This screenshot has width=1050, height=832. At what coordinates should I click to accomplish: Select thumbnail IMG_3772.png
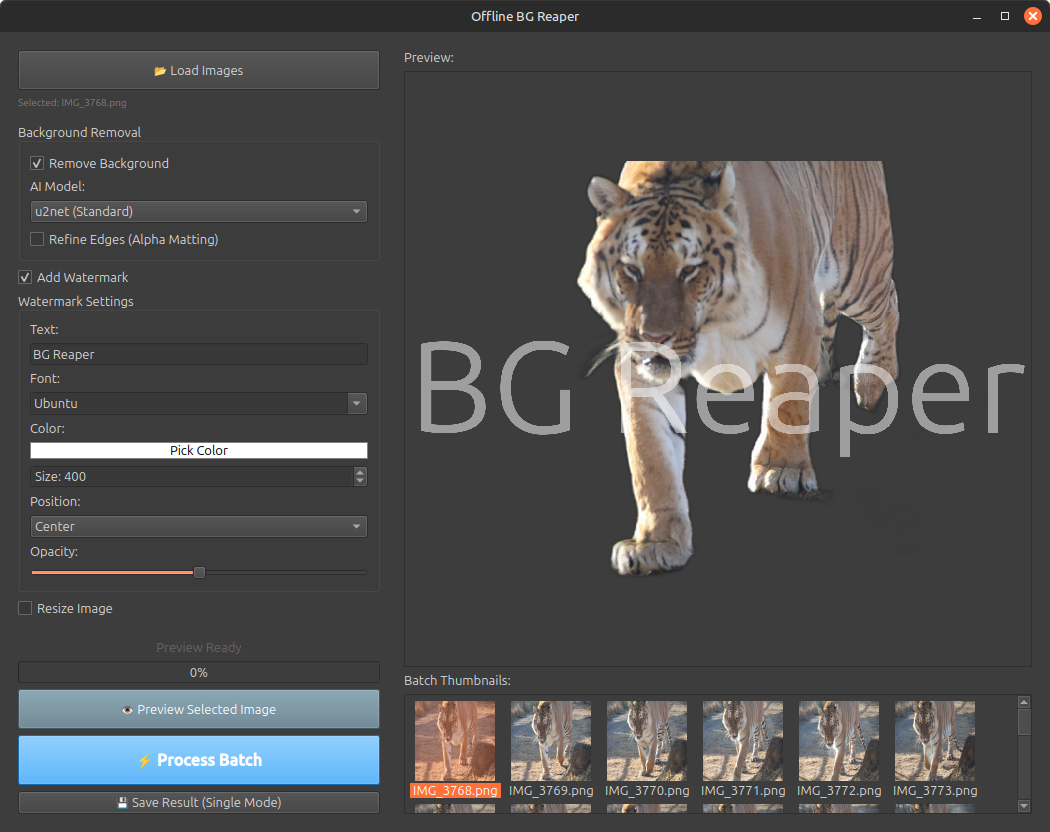pyautogui.click(x=839, y=741)
